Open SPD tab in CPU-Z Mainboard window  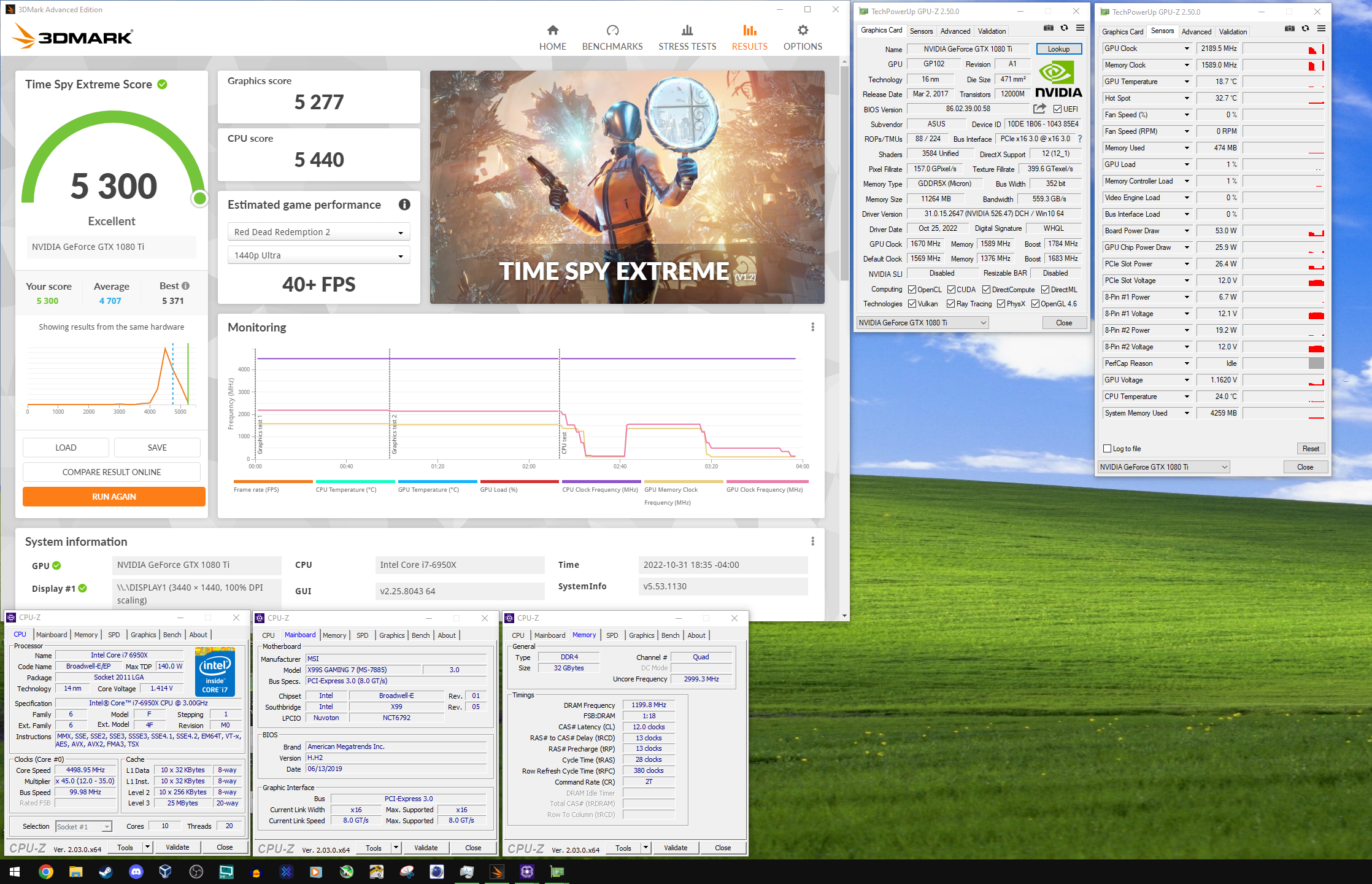(363, 635)
